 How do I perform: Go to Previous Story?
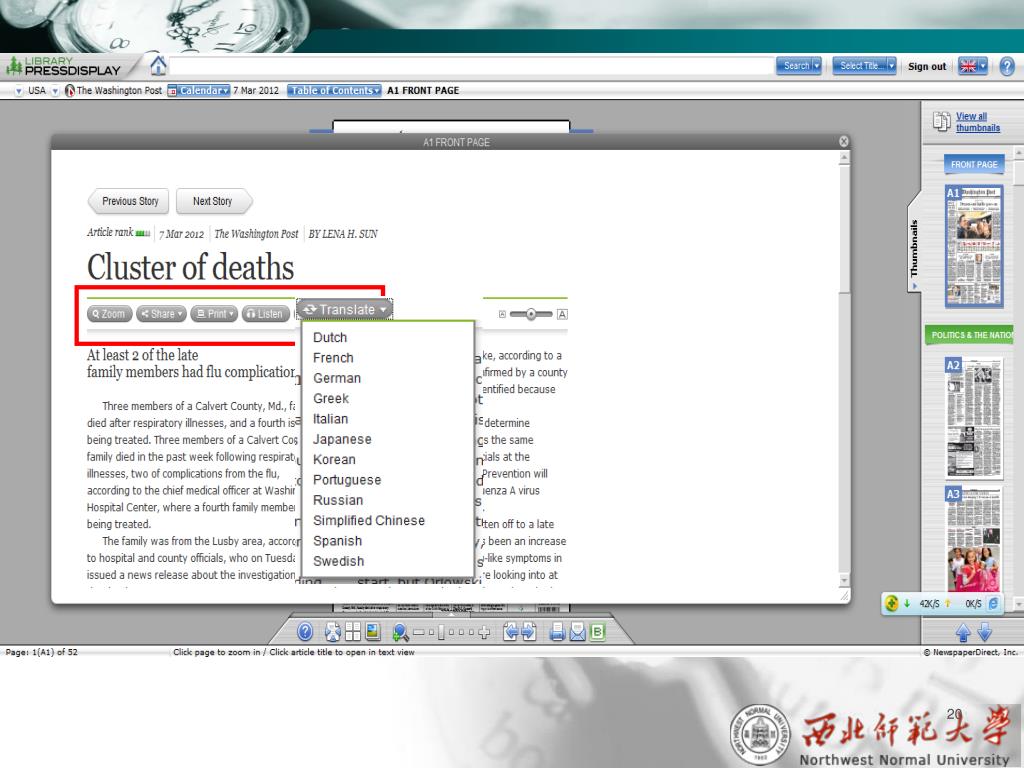coord(129,201)
